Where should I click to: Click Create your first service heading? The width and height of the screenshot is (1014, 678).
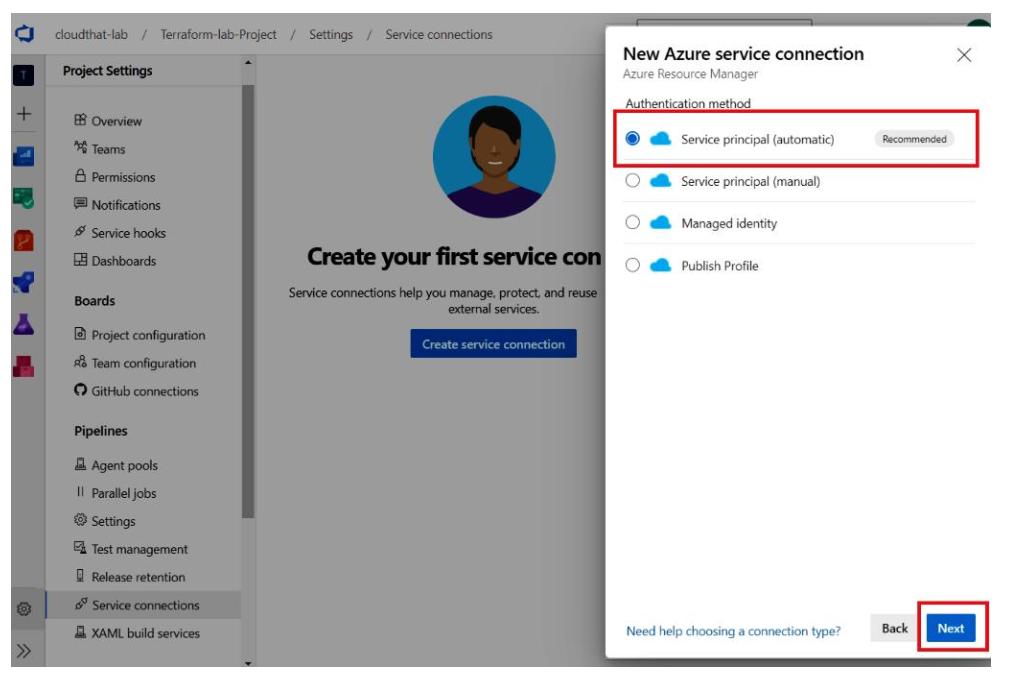pos(454,257)
